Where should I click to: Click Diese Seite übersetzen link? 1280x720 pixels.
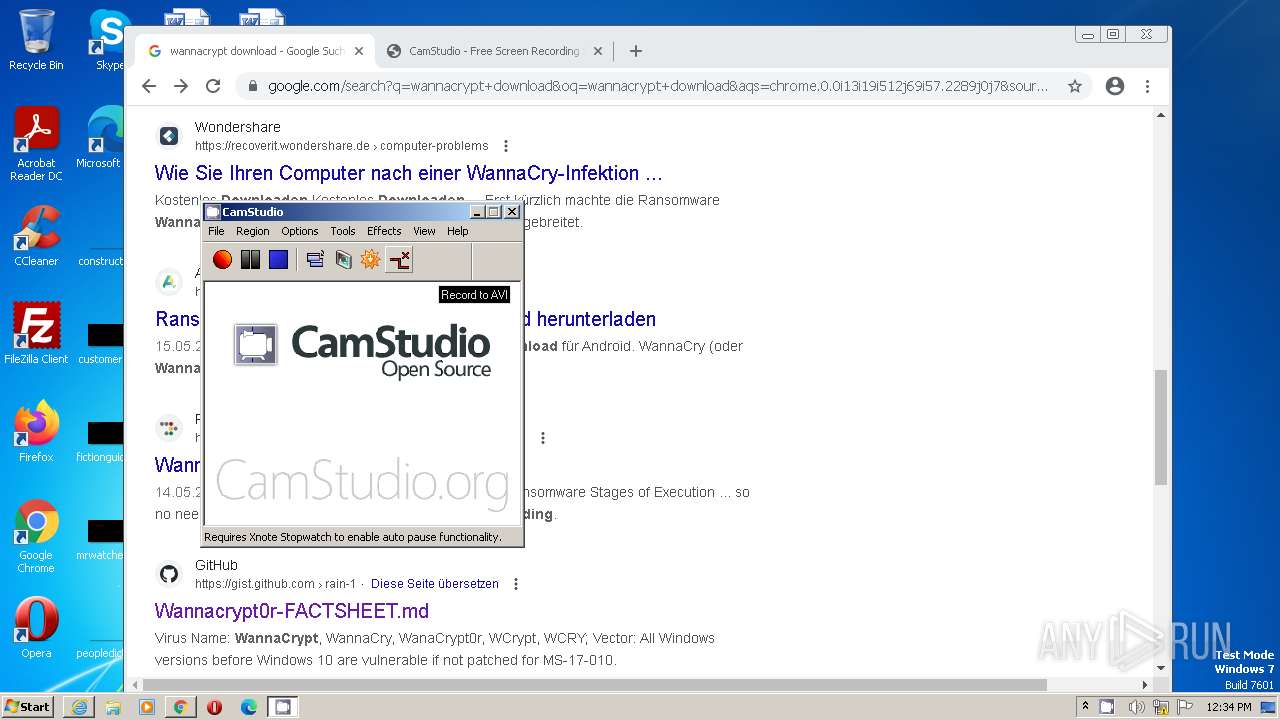pyautogui.click(x=435, y=584)
